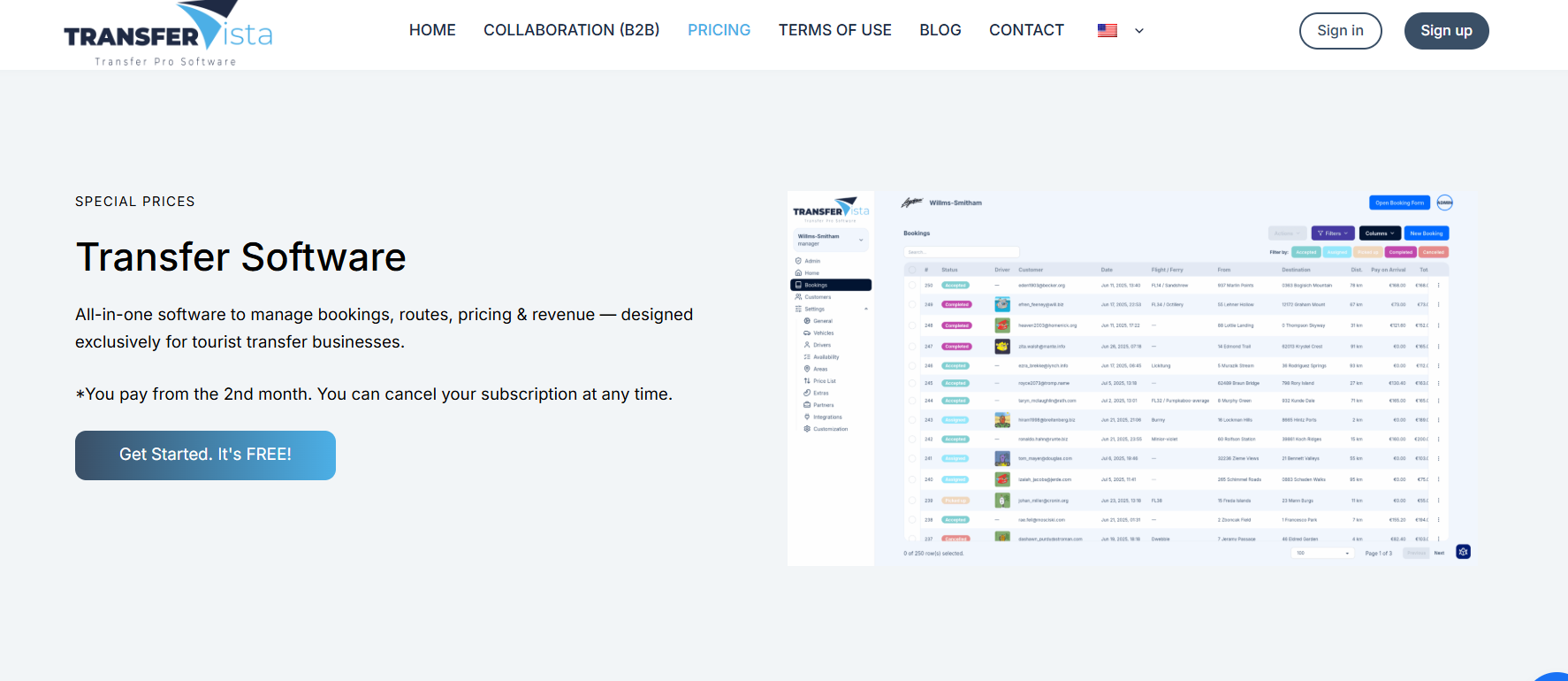
Task: Click the US flag language icon
Action: click(1107, 31)
